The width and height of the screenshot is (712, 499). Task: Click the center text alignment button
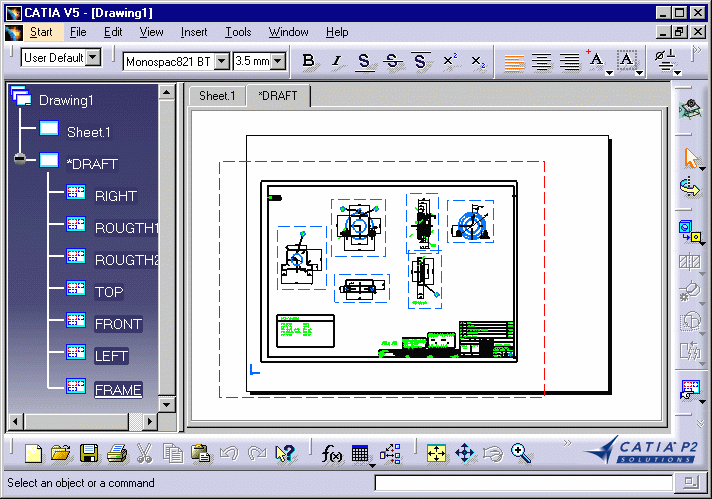[542, 61]
